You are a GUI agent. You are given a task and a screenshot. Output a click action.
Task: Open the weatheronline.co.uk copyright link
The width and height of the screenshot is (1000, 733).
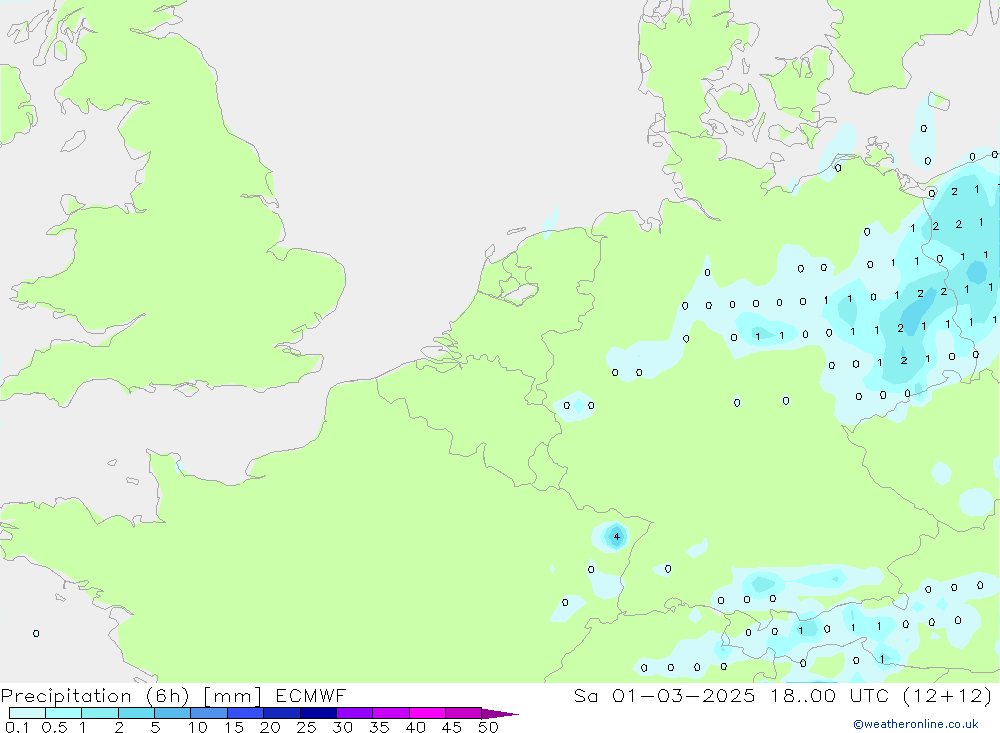click(916, 724)
